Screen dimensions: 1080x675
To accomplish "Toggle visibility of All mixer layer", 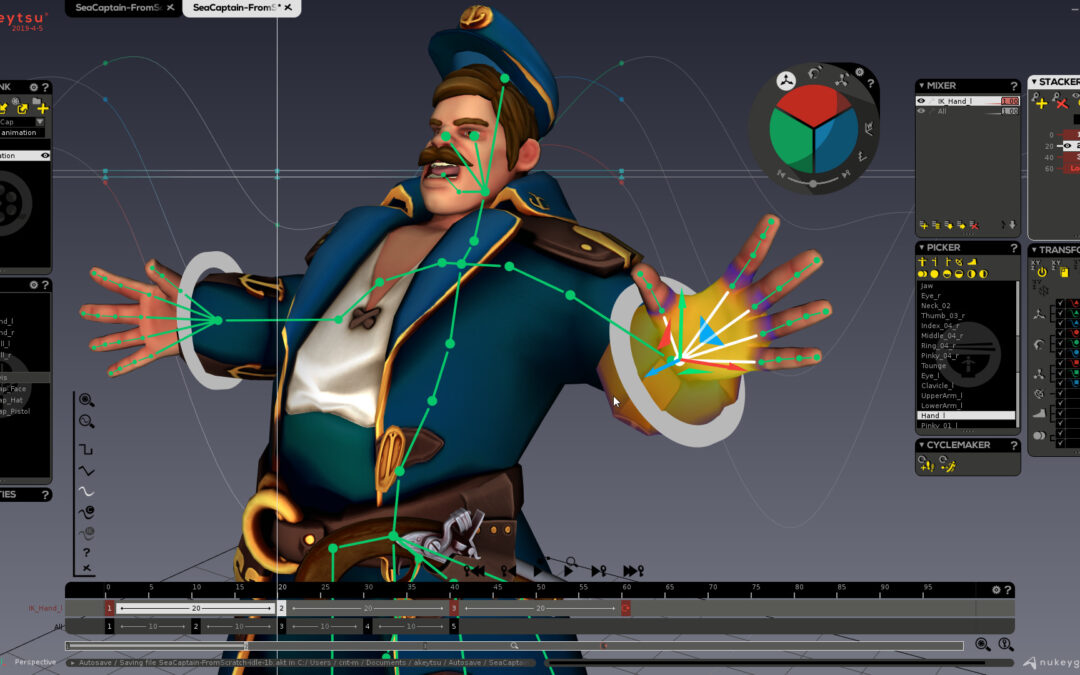I will click(921, 111).
